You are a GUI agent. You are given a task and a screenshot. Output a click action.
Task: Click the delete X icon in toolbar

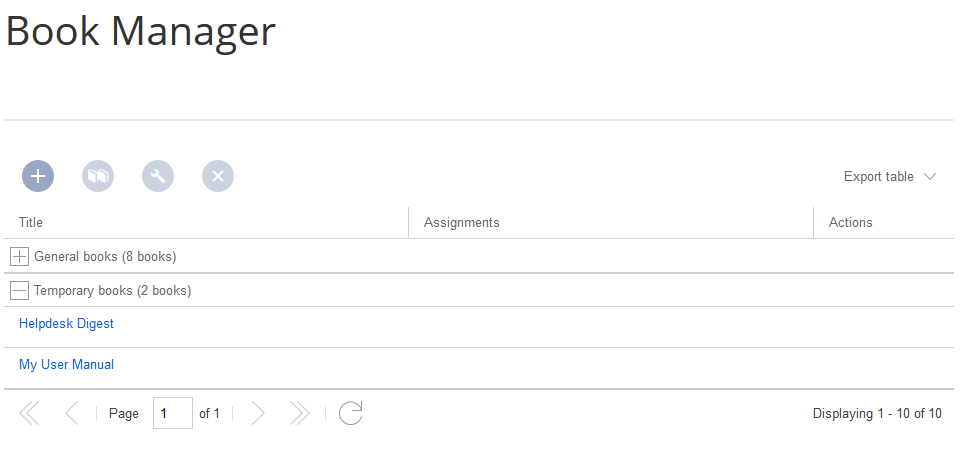[x=218, y=176]
